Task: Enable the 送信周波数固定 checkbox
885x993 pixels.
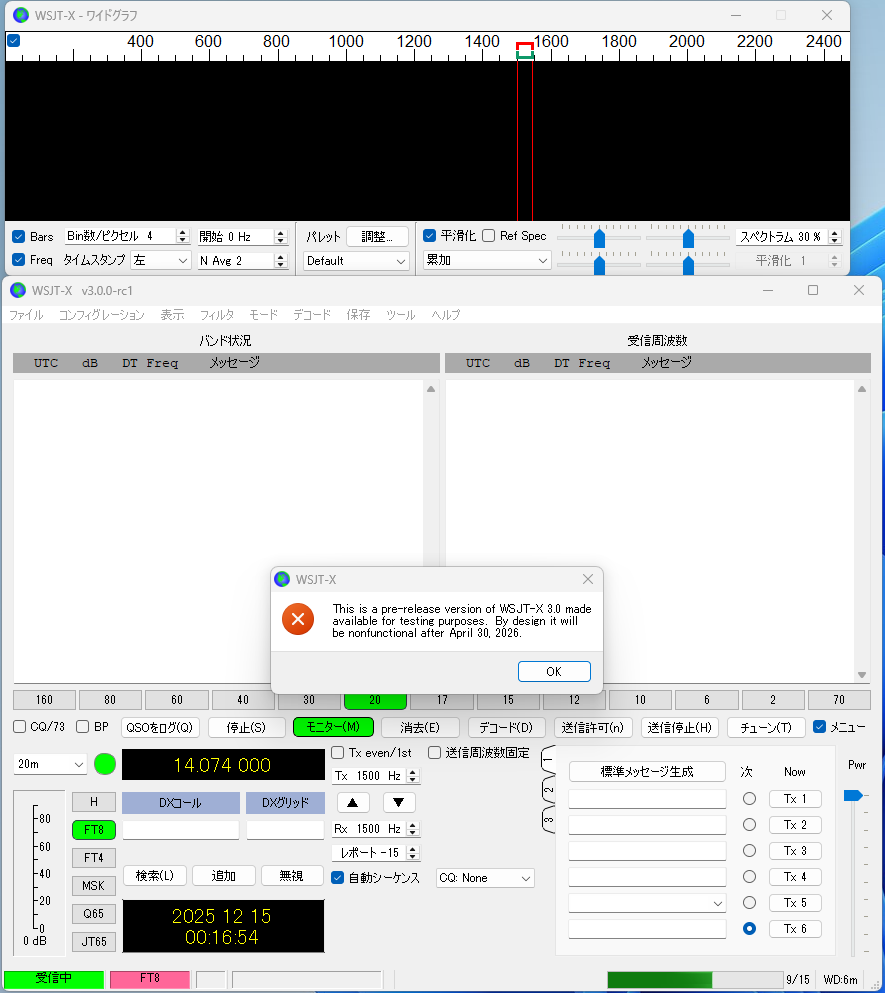Action: pos(435,752)
